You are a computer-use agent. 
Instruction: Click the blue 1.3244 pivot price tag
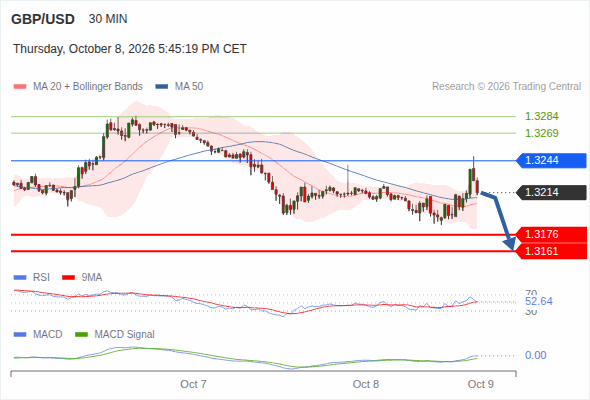point(551,160)
